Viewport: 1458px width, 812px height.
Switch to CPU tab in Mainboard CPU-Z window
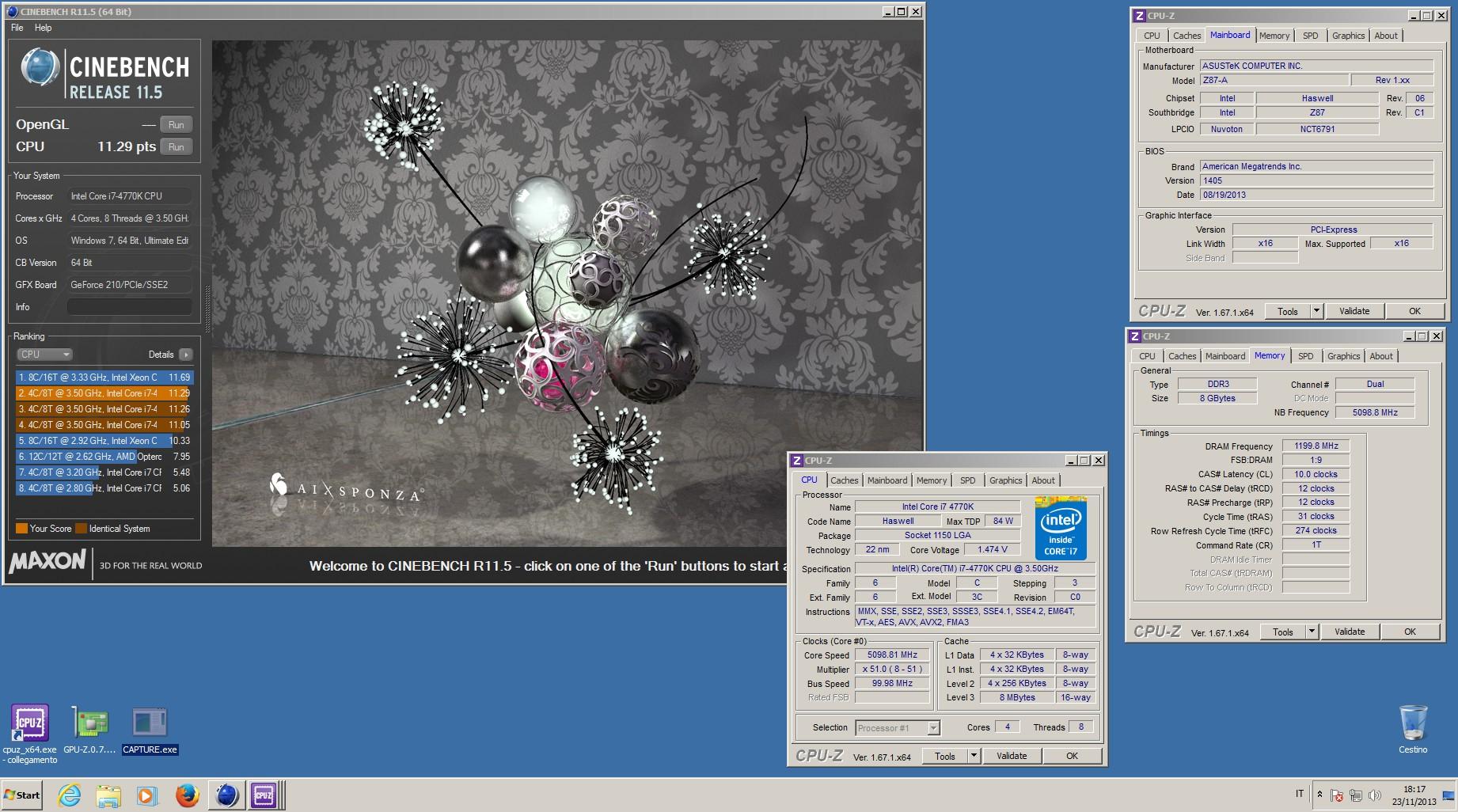click(1152, 36)
